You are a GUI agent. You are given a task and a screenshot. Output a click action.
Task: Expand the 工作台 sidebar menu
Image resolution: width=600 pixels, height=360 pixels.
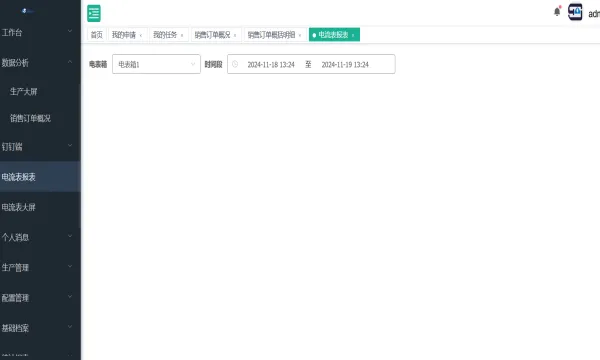coord(38,32)
